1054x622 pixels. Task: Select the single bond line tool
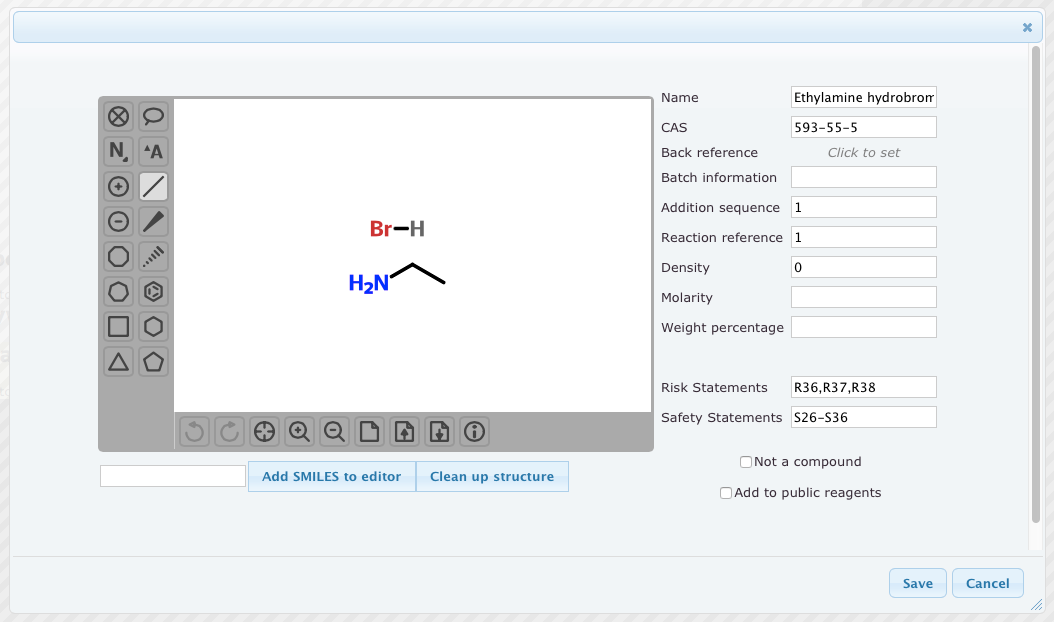click(x=153, y=186)
